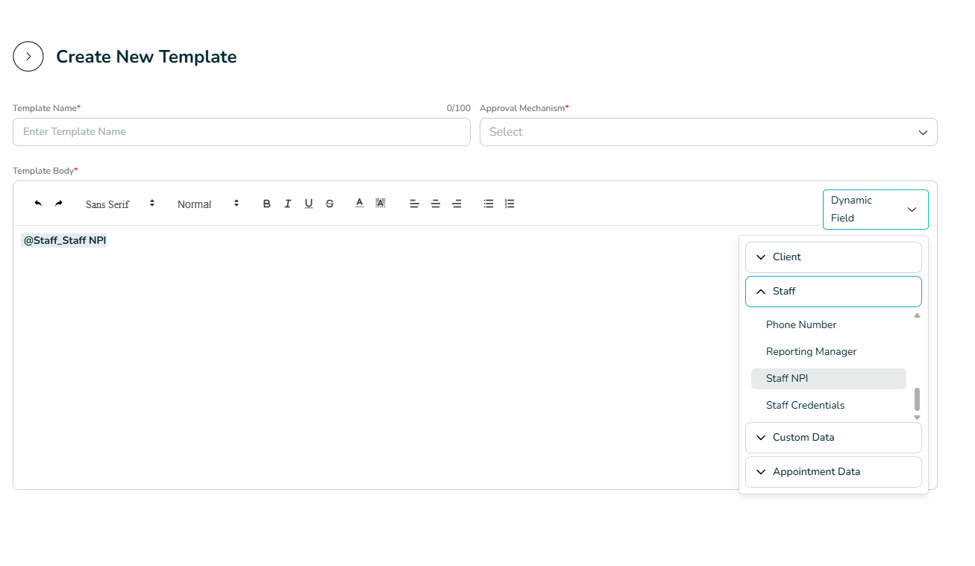Toggle bold formatting
Screen dimensions: 975x566
(x=266, y=203)
